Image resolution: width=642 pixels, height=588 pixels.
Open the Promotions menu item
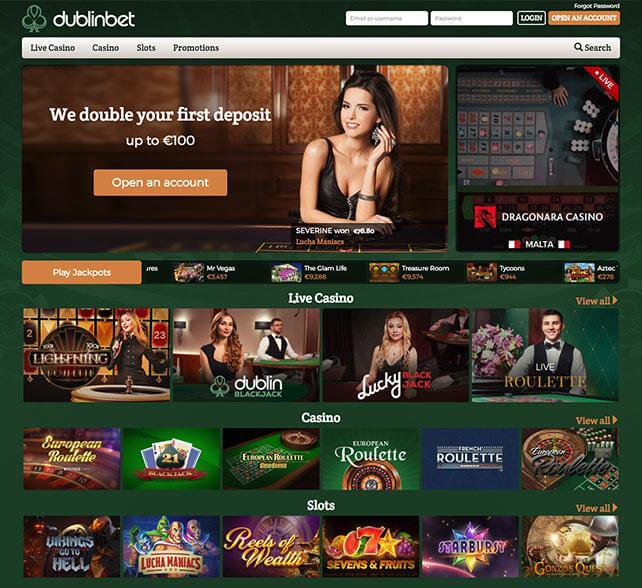click(x=196, y=48)
